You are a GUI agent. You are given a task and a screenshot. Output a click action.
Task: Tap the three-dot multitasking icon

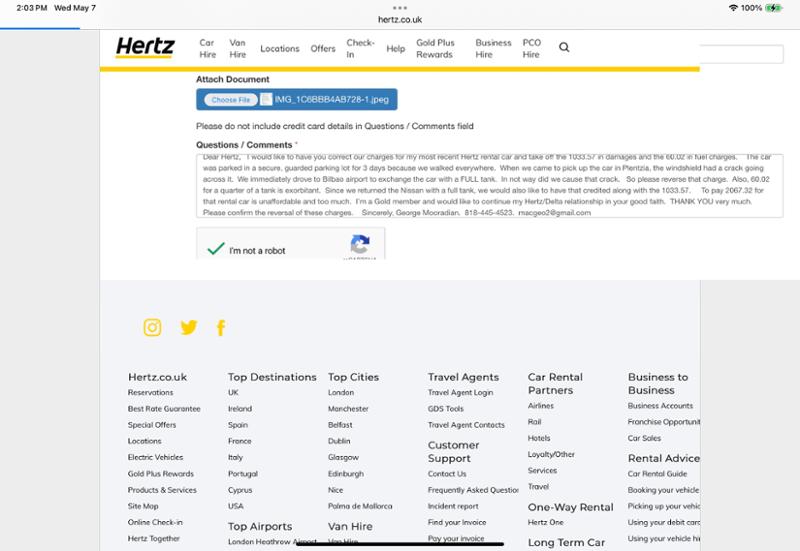(x=400, y=8)
